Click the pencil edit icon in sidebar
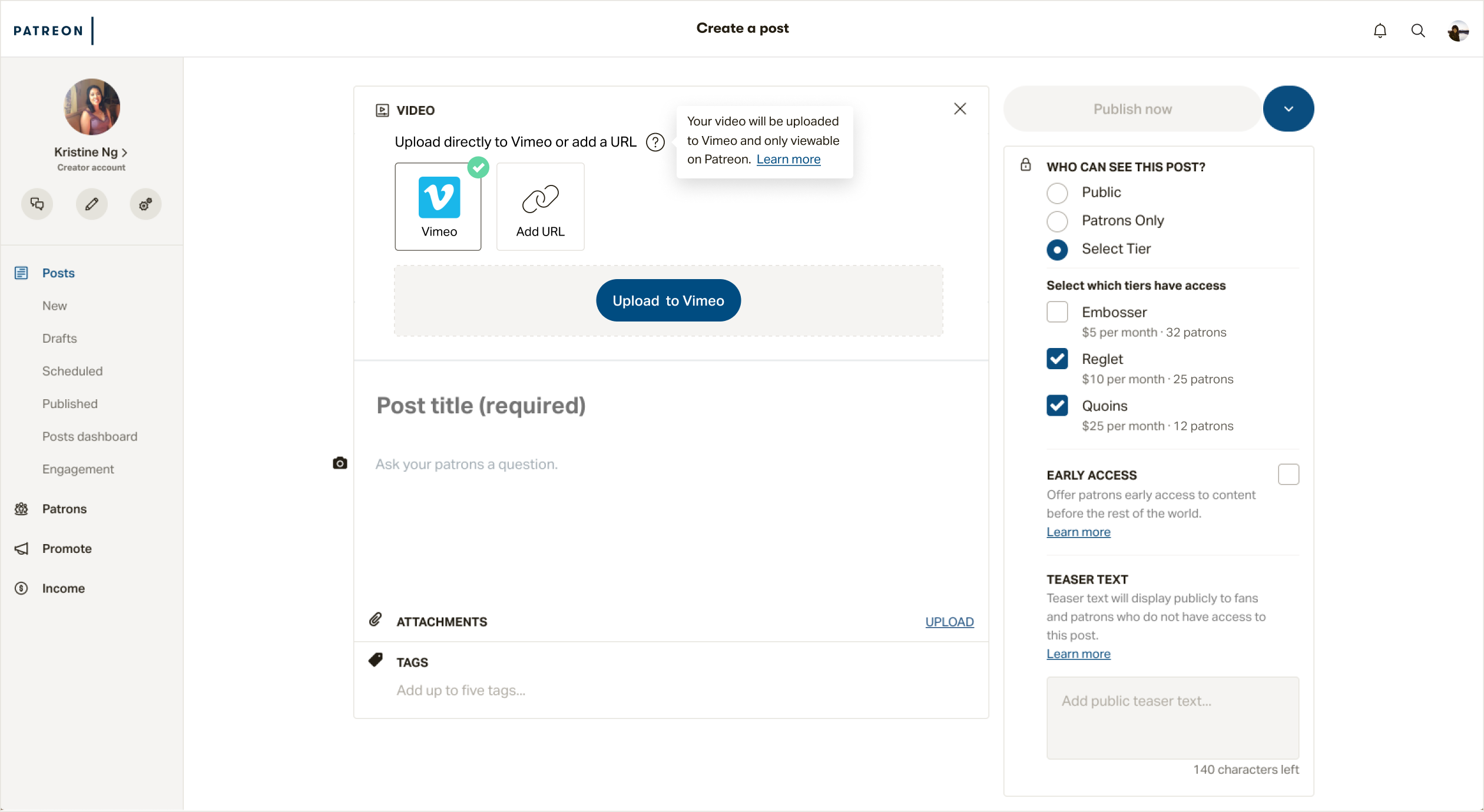The width and height of the screenshot is (1484, 812). [91, 204]
